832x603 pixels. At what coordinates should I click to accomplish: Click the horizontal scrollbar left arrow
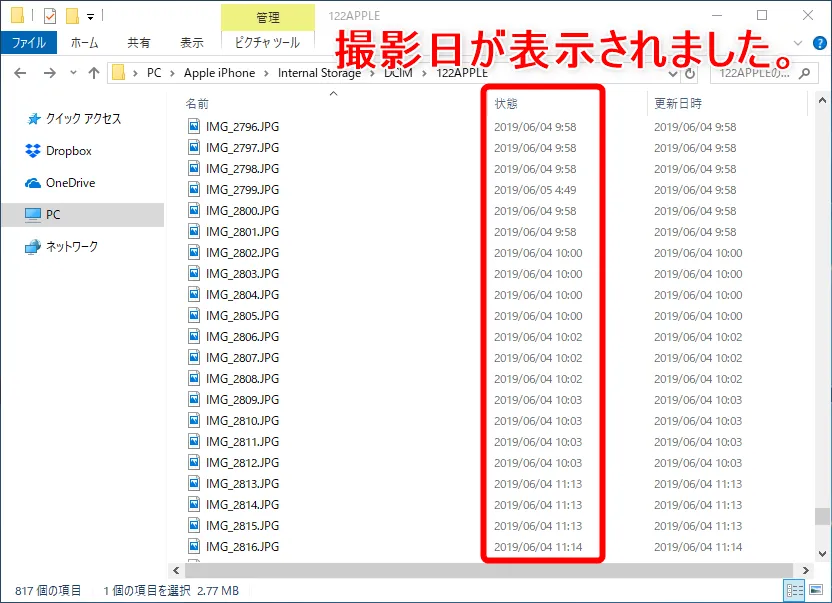176,571
